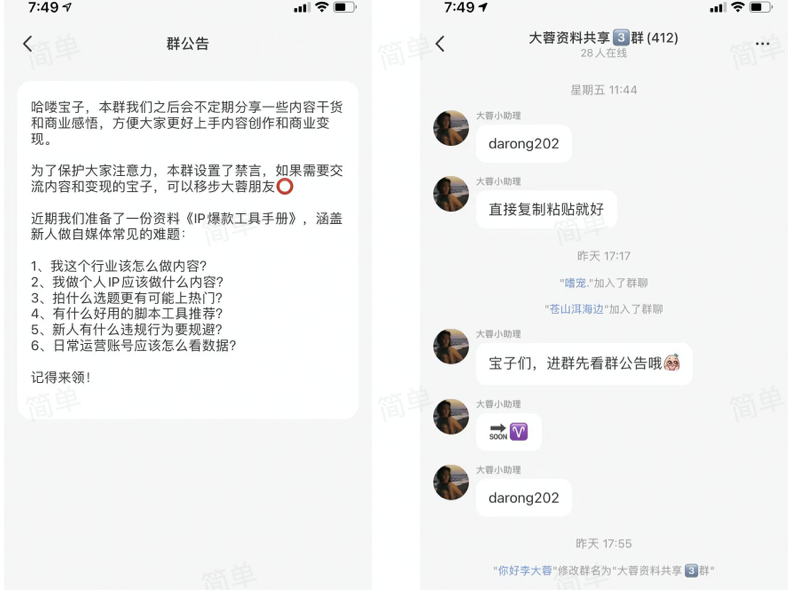Tap back arrow beside group chat title
Image resolution: width=788 pixels, height=590 pixels.
coord(440,44)
